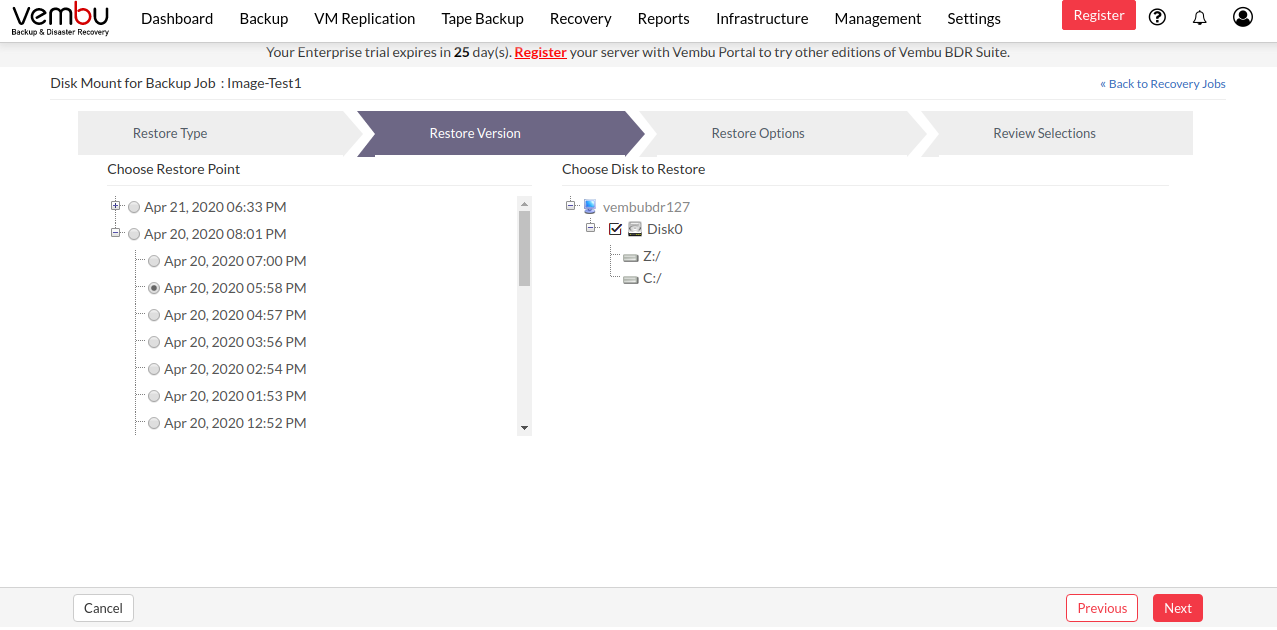Click the C:/ volume drive icon
The image size is (1277, 630).
tap(630, 279)
